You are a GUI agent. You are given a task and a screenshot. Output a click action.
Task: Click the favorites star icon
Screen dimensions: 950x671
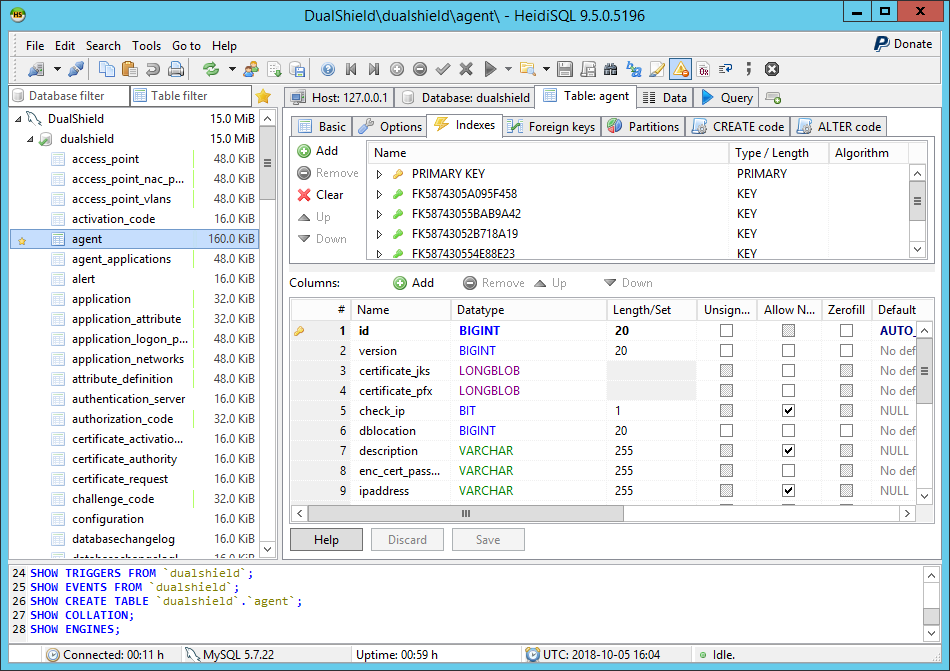[263, 96]
